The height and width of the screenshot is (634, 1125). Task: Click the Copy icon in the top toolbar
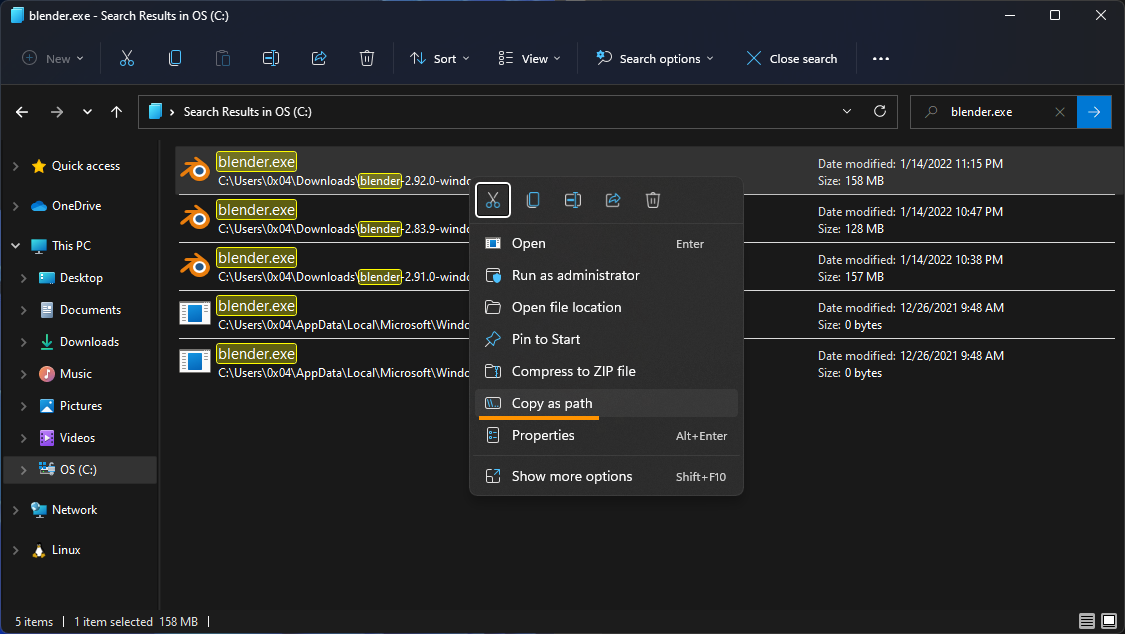click(x=175, y=59)
